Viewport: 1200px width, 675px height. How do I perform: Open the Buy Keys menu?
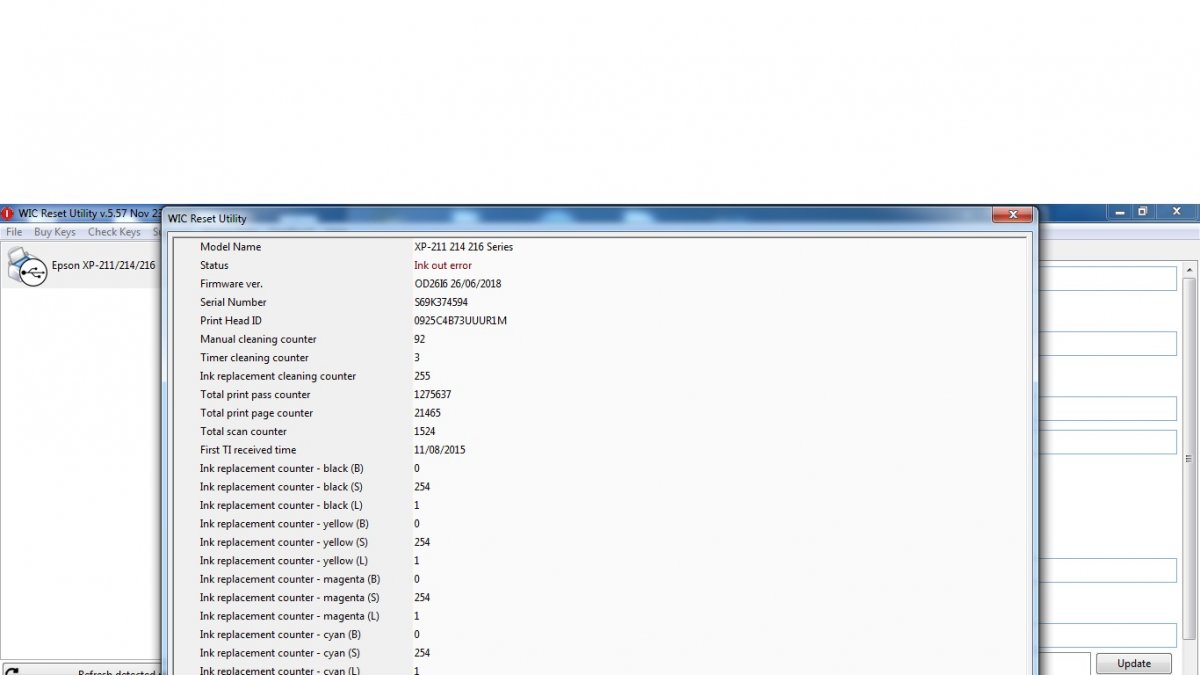click(x=55, y=232)
